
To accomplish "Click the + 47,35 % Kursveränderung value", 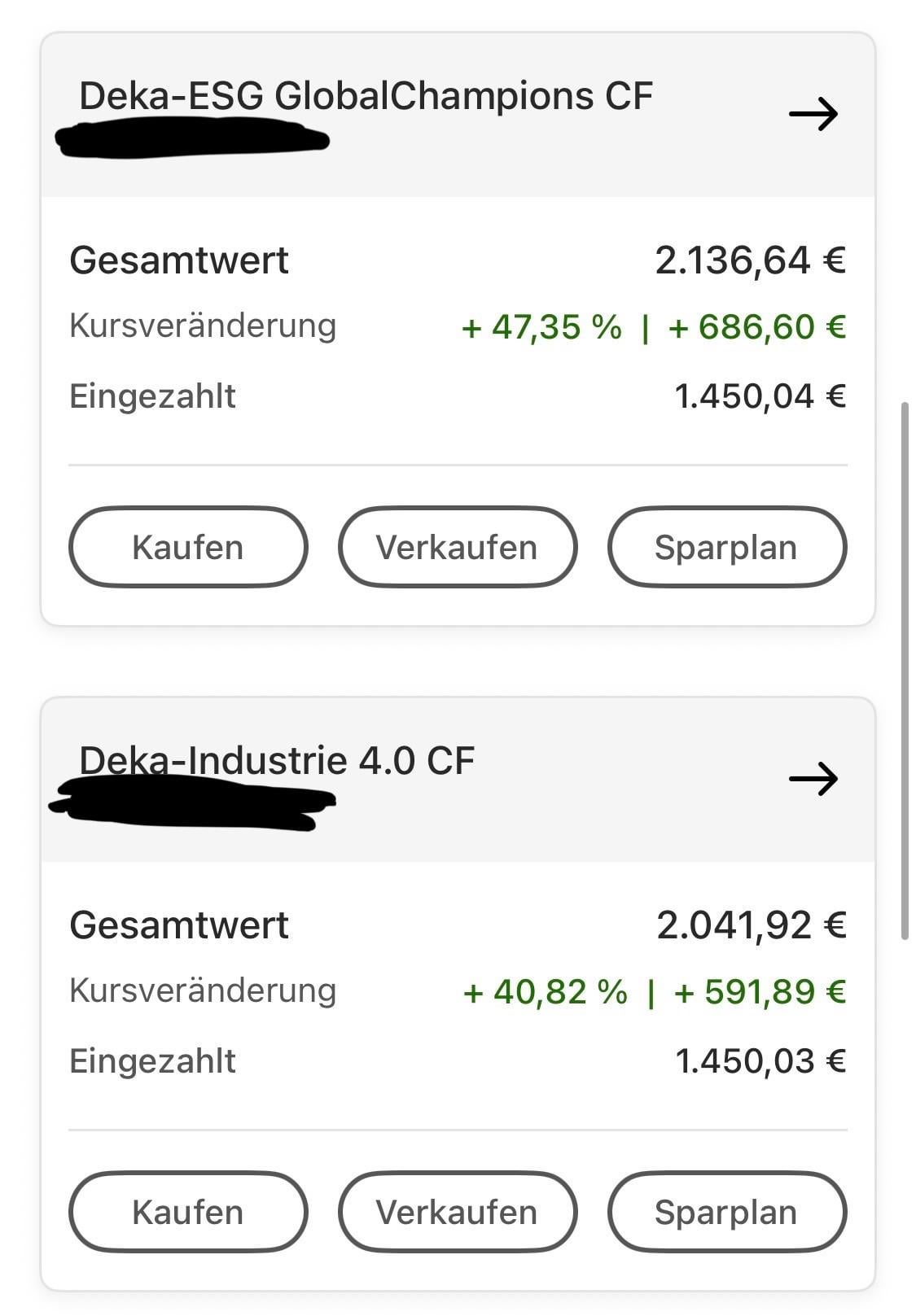I will pyautogui.click(x=541, y=327).
